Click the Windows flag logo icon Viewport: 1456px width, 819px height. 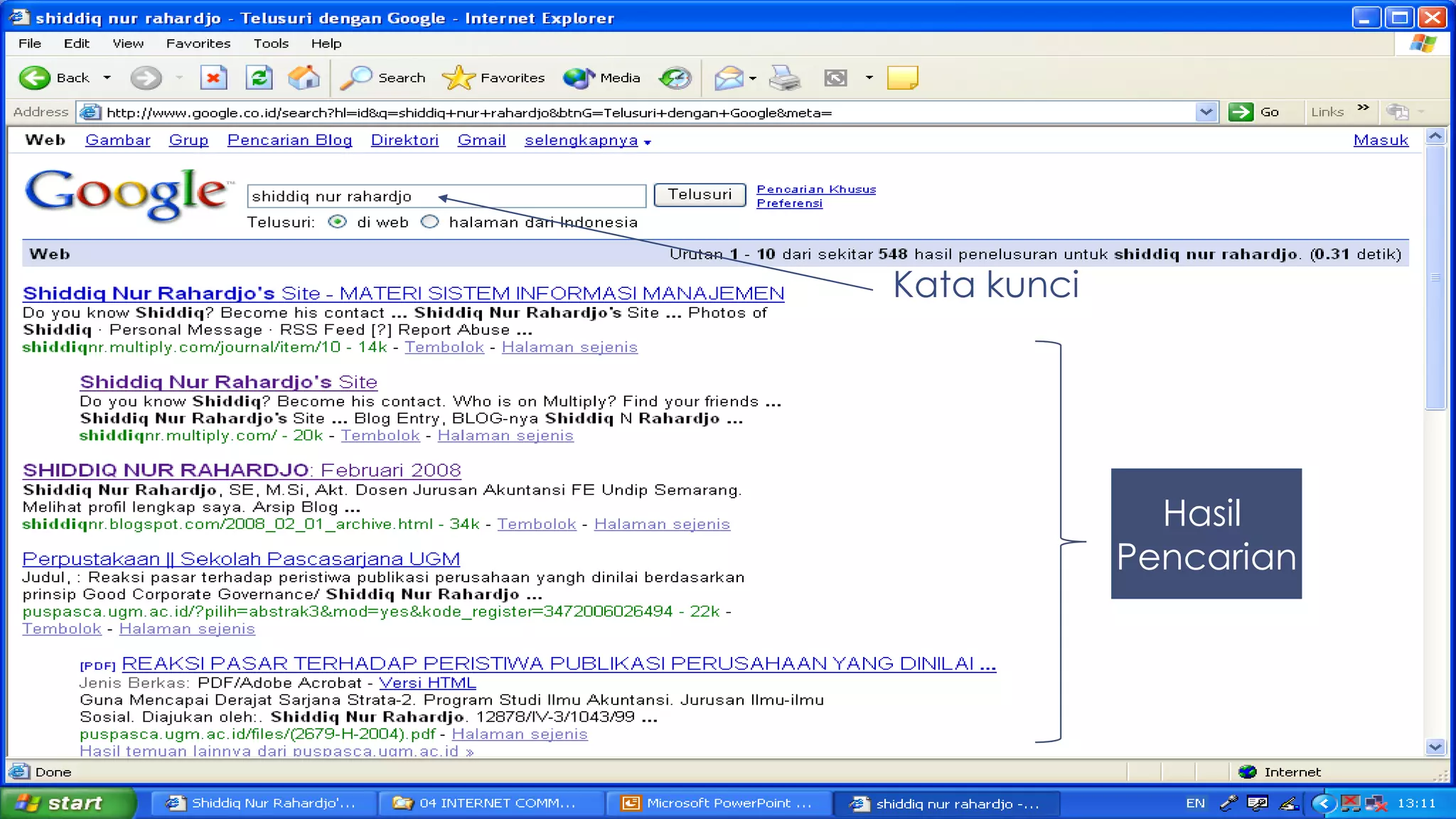[1423, 44]
